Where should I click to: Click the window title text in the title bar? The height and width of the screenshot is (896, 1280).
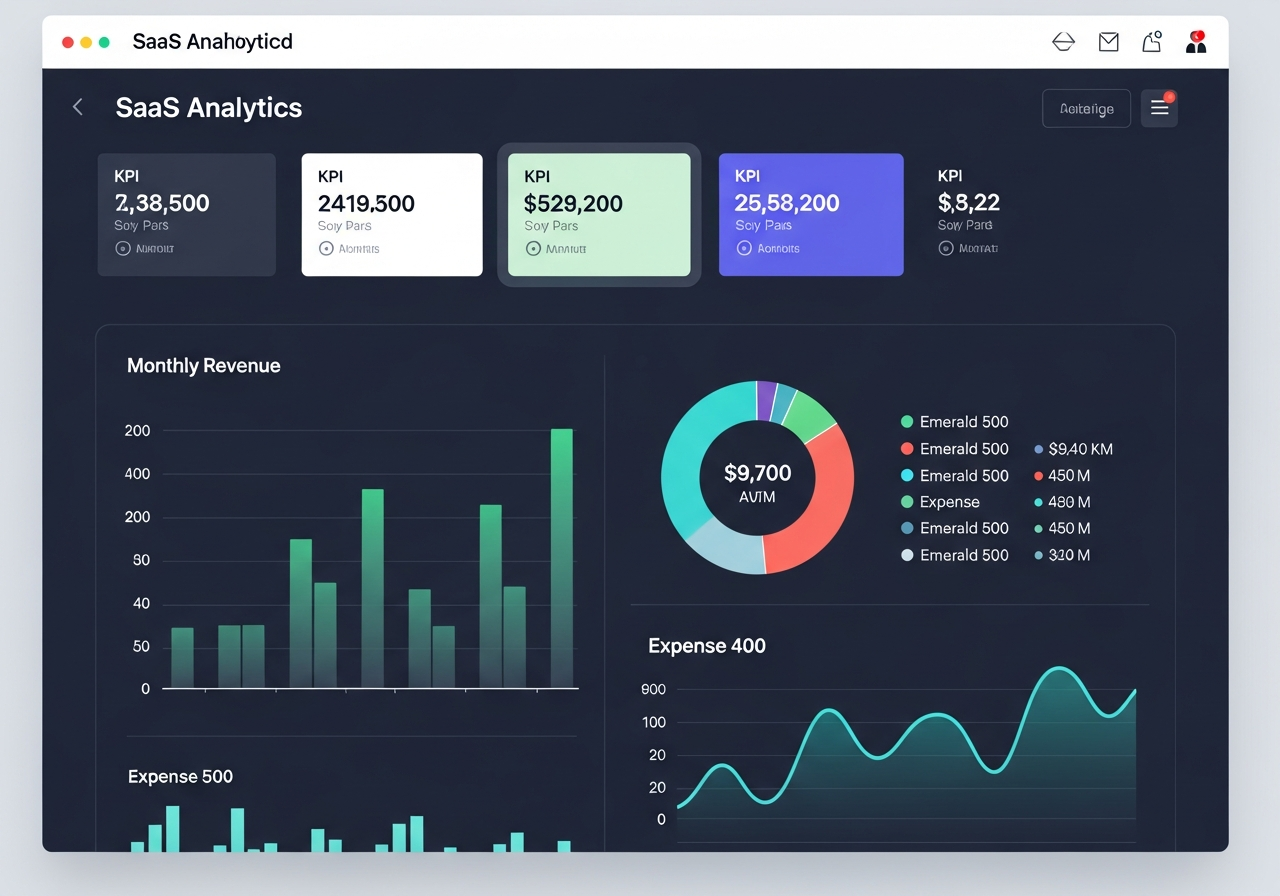click(x=212, y=42)
